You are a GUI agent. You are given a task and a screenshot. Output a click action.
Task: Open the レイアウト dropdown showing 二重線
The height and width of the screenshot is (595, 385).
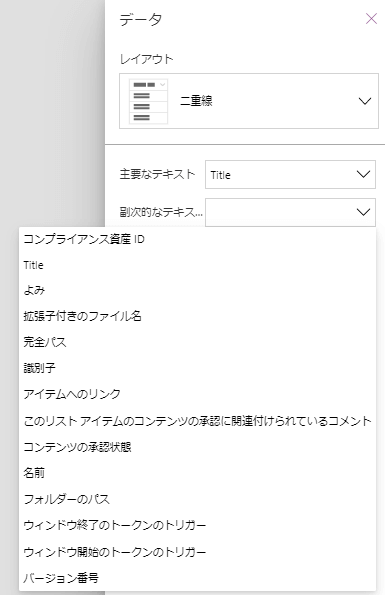[x=249, y=101]
